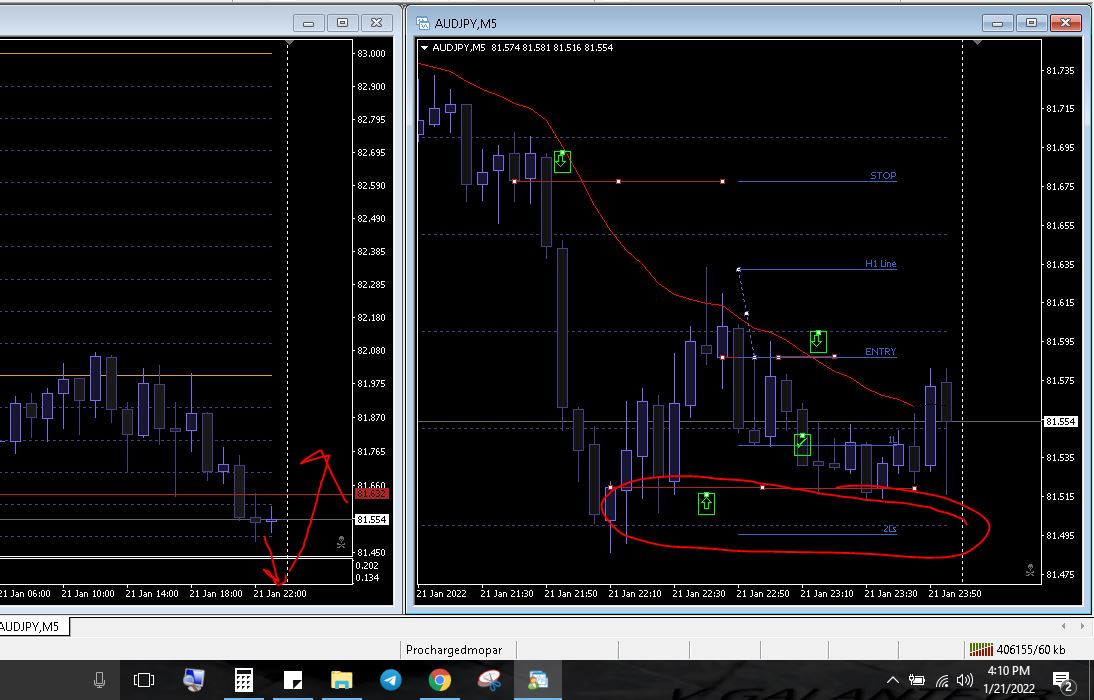The height and width of the screenshot is (700, 1094).
Task: Open File Explorer from the taskbar
Action: (341, 680)
